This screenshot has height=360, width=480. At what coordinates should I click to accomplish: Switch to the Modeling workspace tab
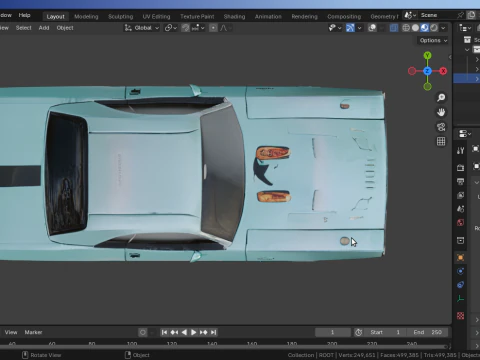(86, 16)
